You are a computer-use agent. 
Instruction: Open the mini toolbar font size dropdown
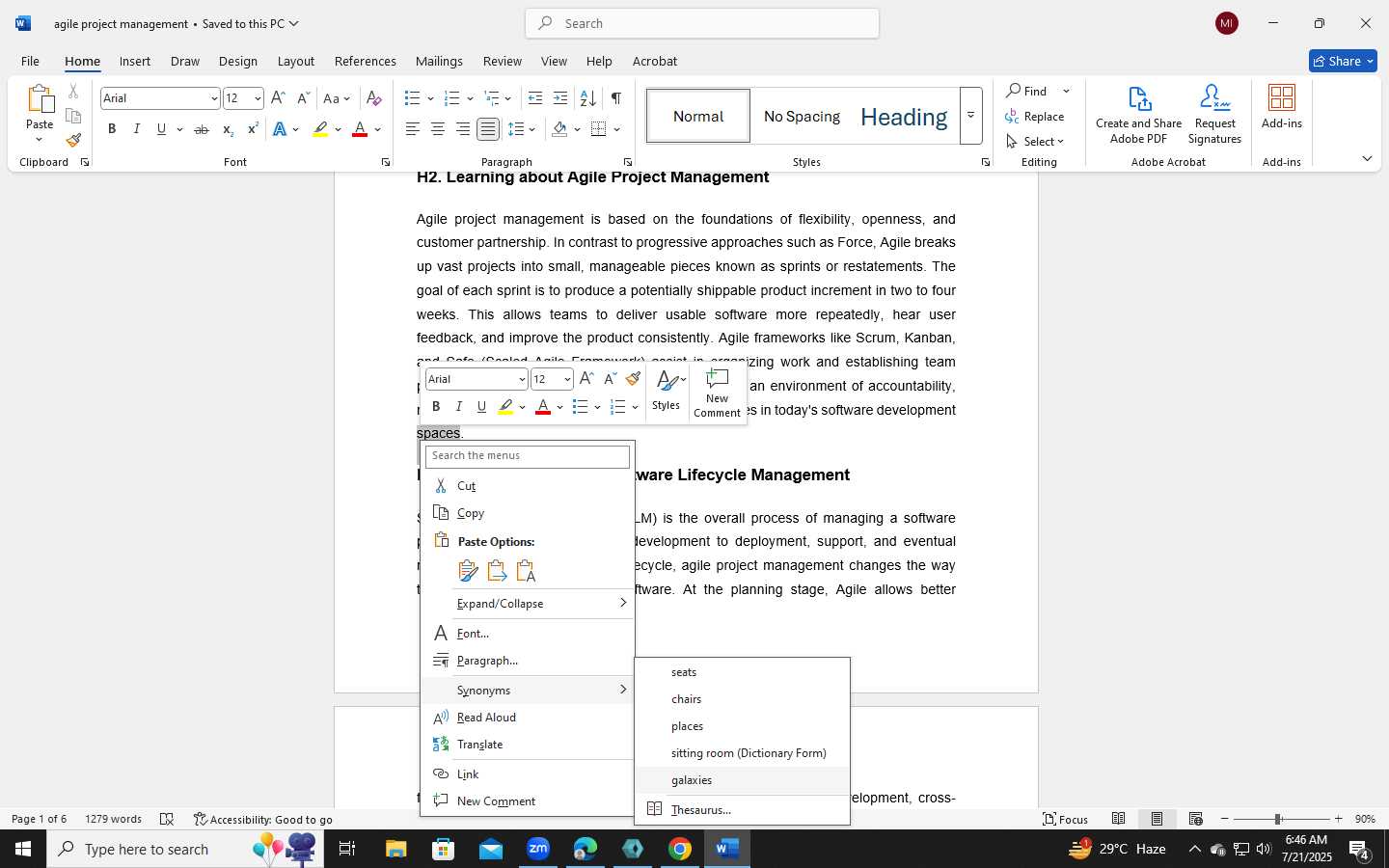click(x=567, y=379)
